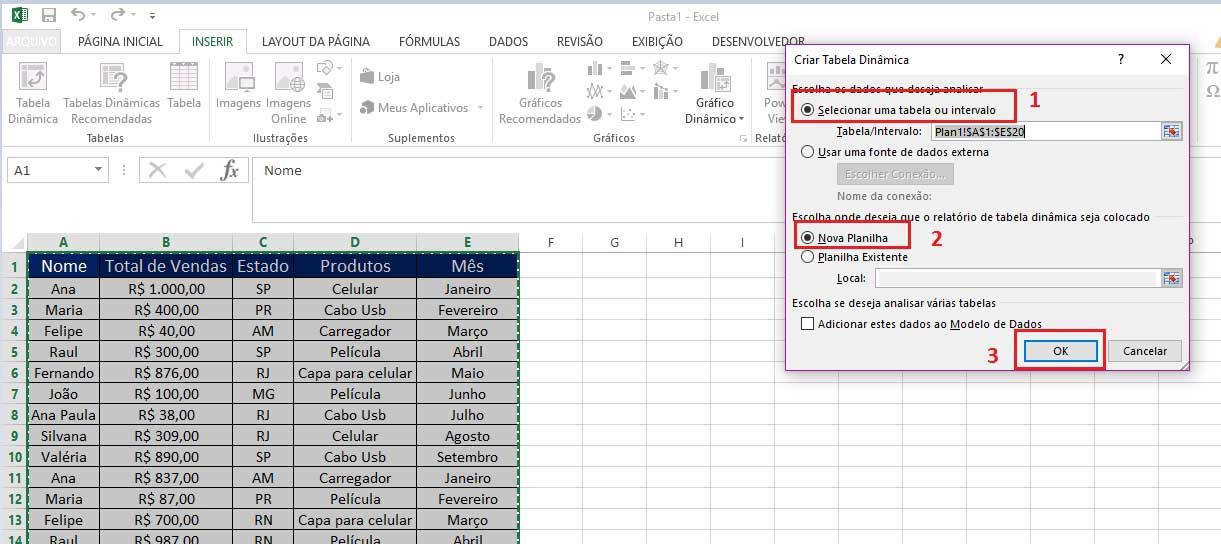The image size is (1221, 544).
Task: Choose the 'Nova Planilha' radio button
Action: (x=808, y=237)
